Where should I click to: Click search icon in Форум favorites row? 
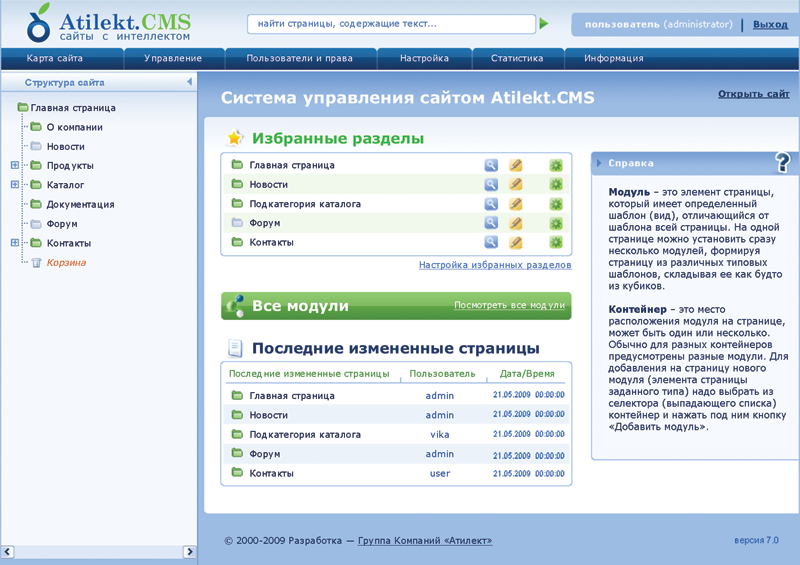point(491,223)
